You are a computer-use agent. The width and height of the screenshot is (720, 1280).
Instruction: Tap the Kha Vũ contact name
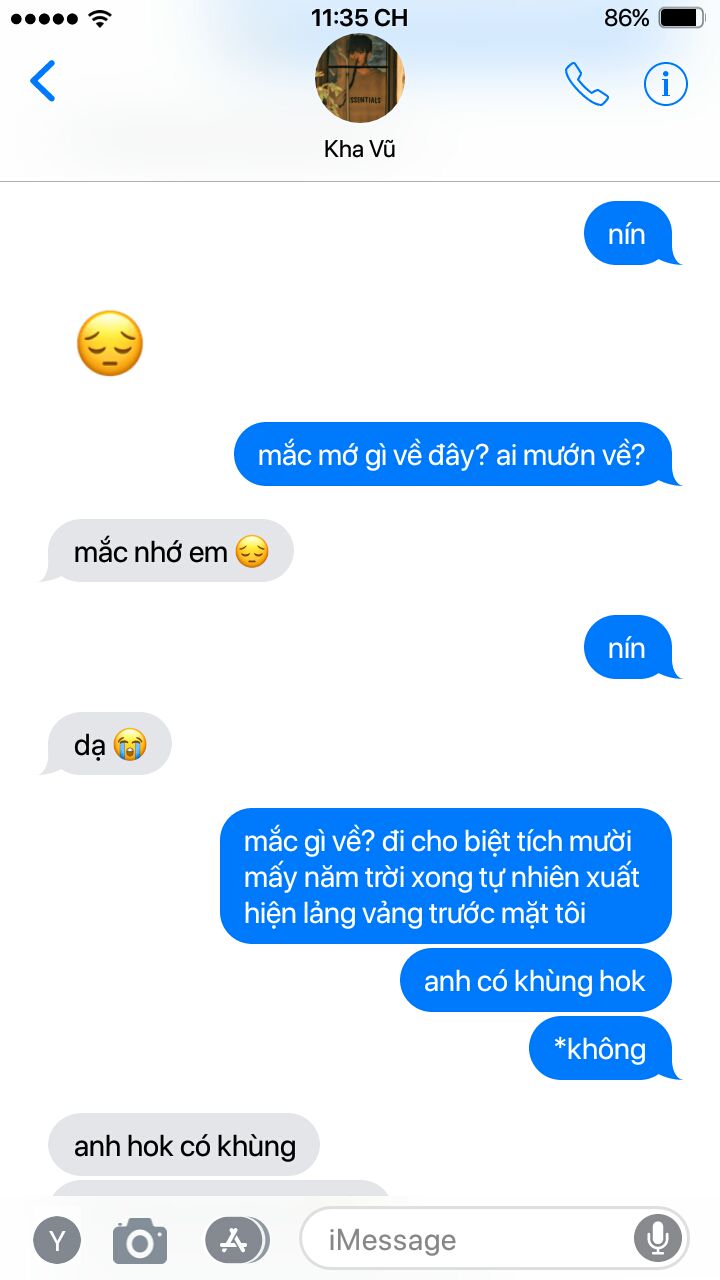[360, 149]
